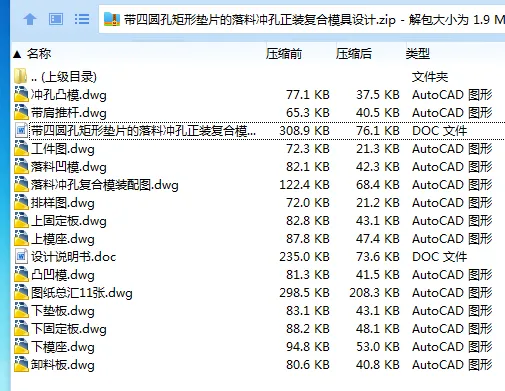This screenshot has width=505, height=391.
Task: Select the icon of 落料冲孔复合模装配图.dwg
Action: pyautogui.click(x=21, y=184)
